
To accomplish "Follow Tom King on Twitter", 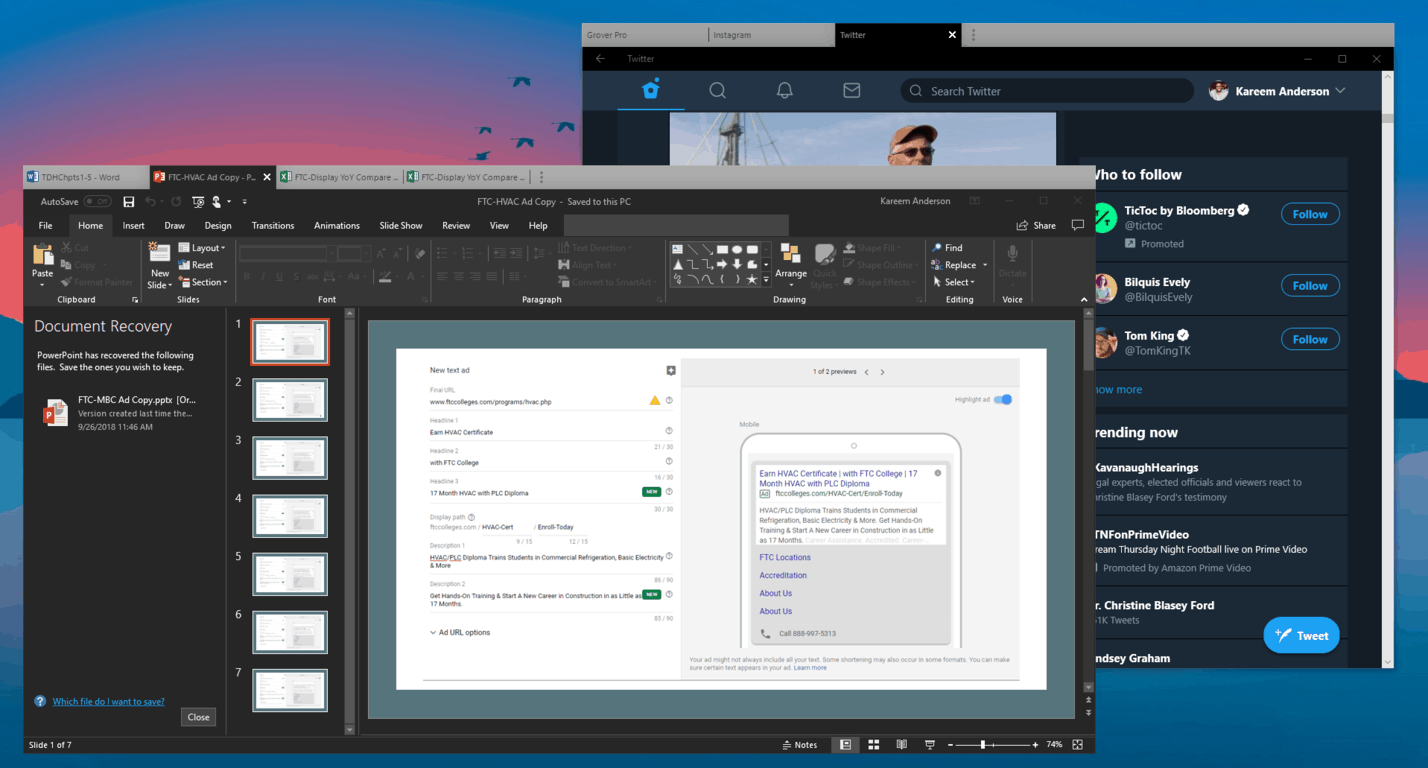I will [1310, 339].
